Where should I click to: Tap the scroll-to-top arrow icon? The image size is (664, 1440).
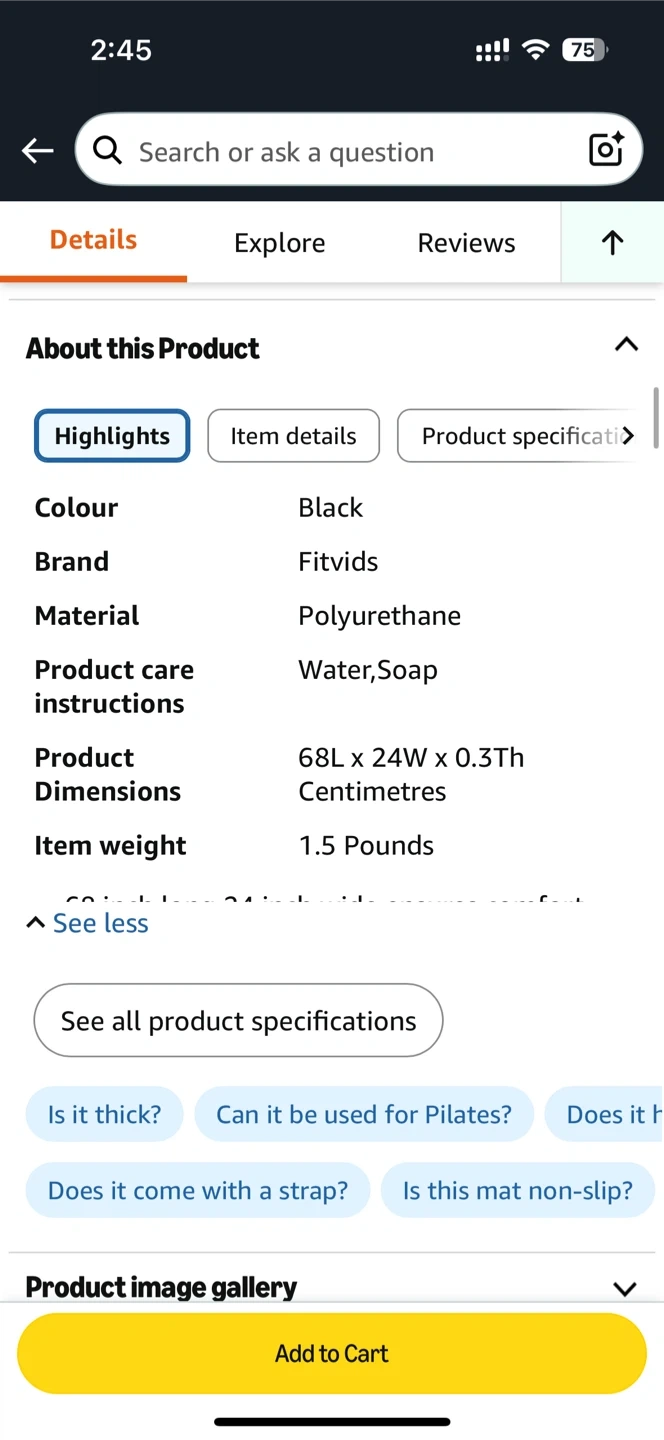tap(612, 242)
